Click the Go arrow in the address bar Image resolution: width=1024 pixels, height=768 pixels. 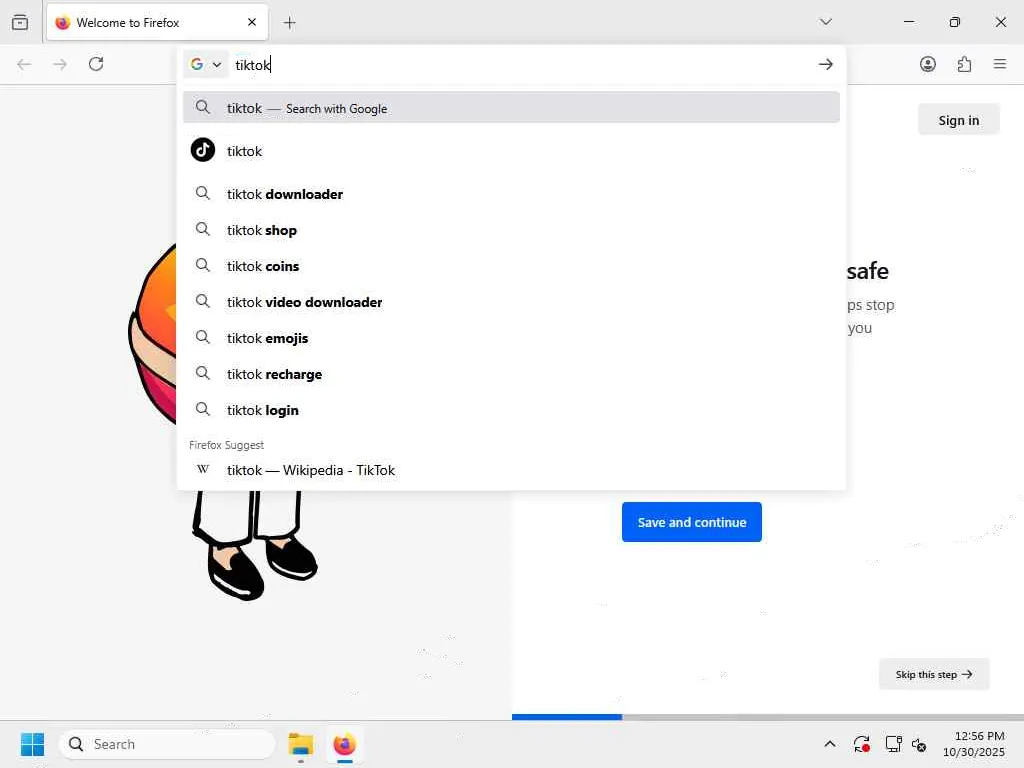pyautogui.click(x=825, y=64)
